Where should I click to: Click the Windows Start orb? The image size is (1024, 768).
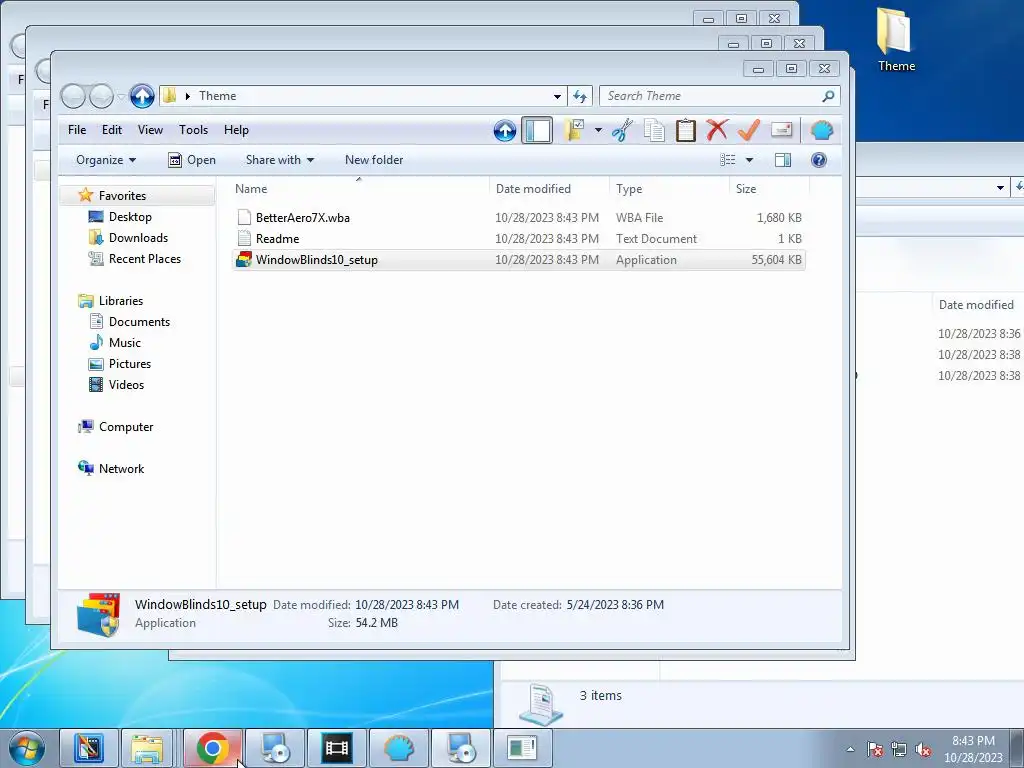pos(26,748)
